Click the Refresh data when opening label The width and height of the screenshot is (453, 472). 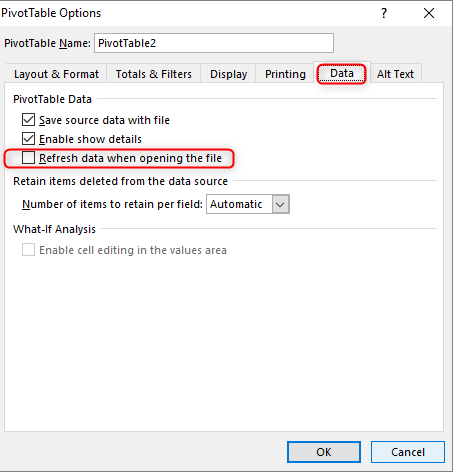pyautogui.click(x=130, y=158)
